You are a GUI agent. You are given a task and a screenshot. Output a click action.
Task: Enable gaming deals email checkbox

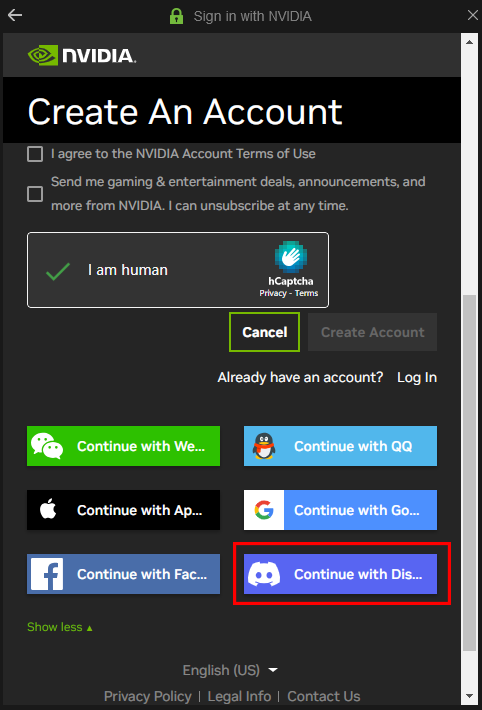coord(35,194)
